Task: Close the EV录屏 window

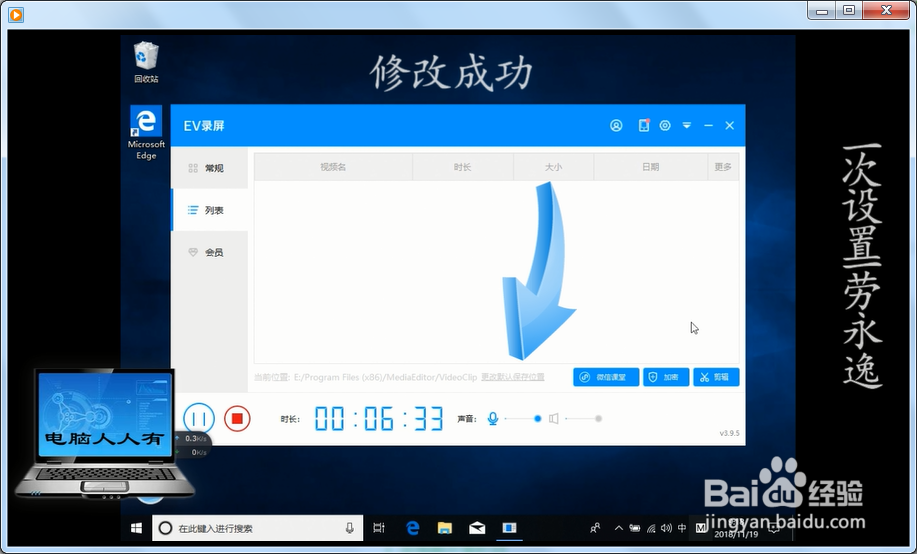Action: point(729,125)
